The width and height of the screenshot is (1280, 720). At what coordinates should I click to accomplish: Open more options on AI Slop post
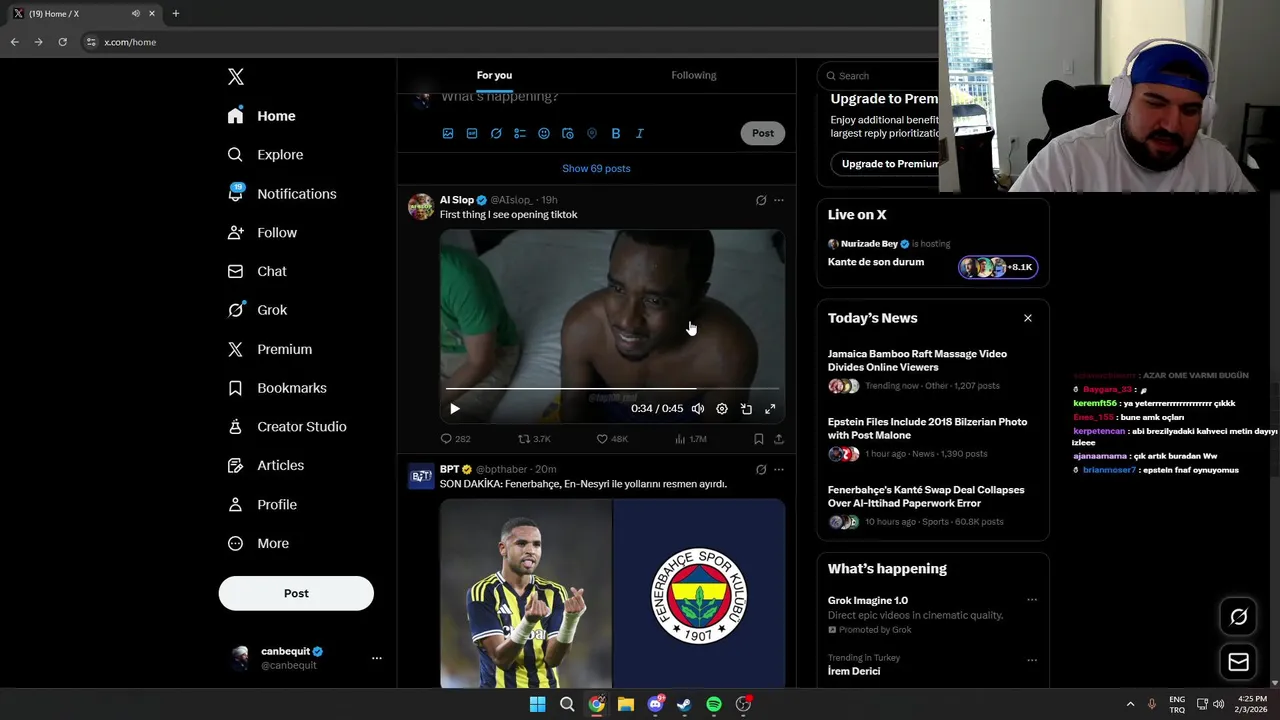pos(779,200)
